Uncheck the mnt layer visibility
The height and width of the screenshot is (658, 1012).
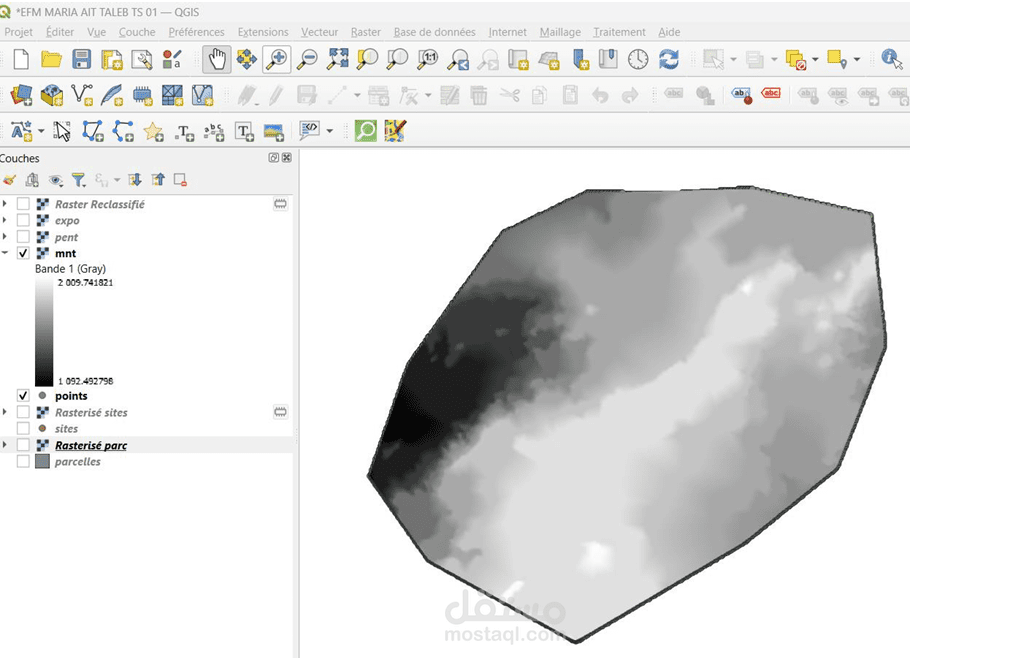(x=23, y=253)
